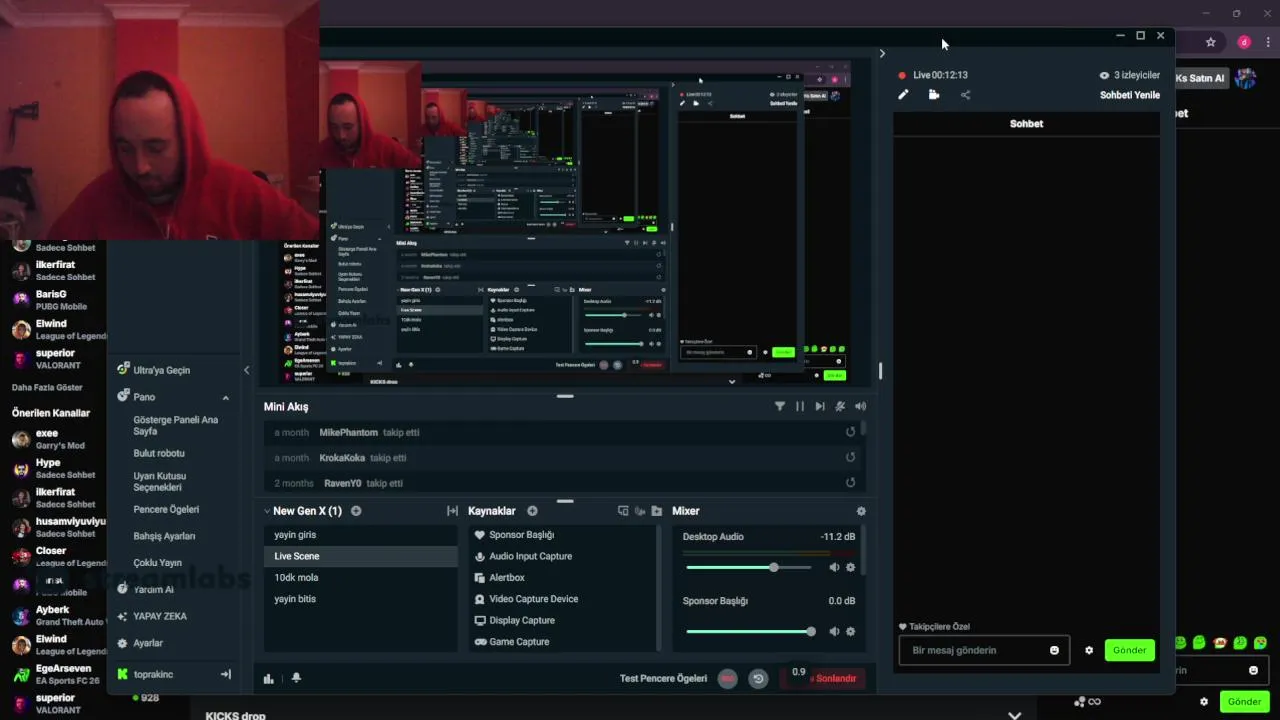Screen dimensions: 1280x720
Task: Click Sohbeti Yenile
Action: point(1130,95)
